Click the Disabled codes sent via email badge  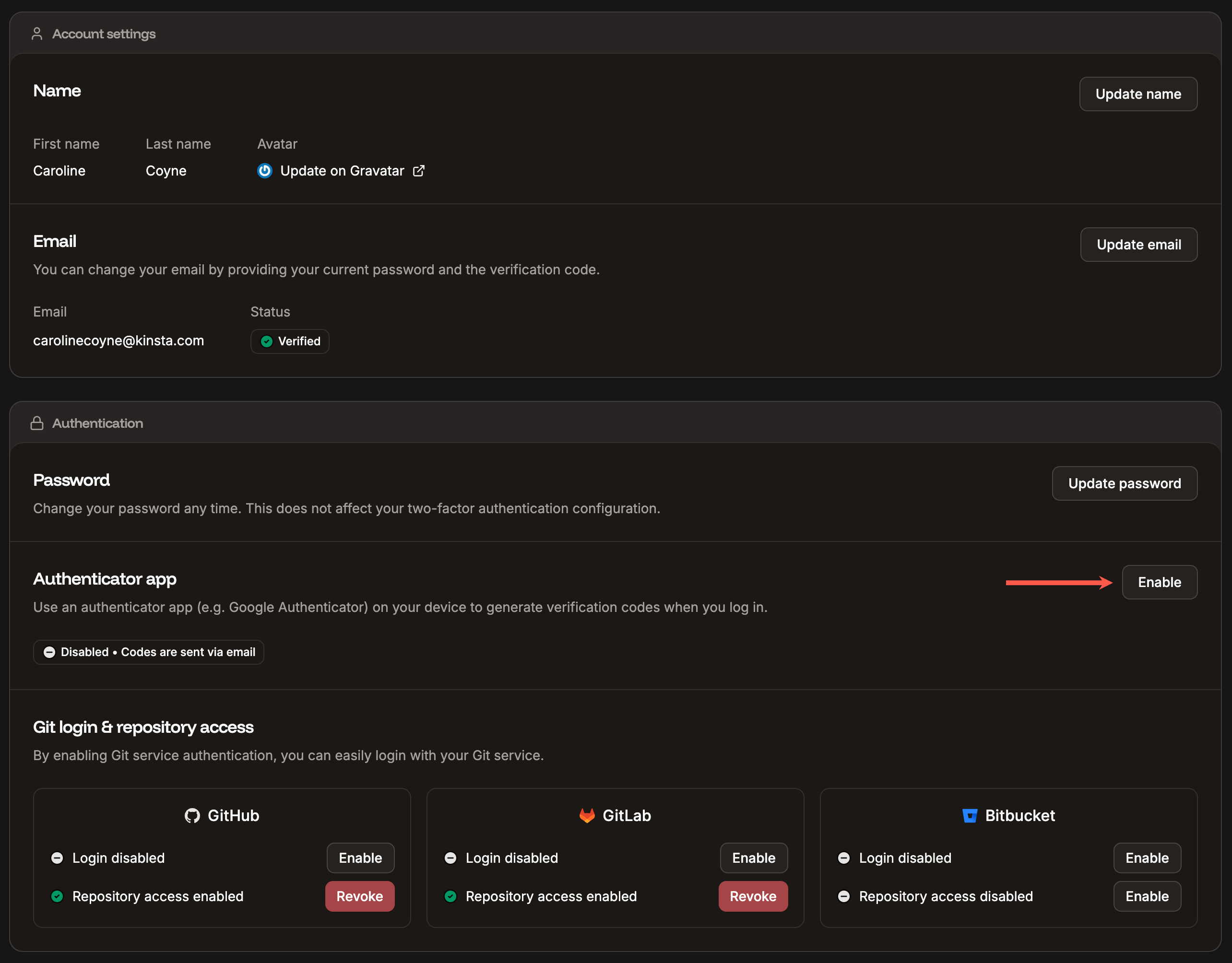coord(148,652)
